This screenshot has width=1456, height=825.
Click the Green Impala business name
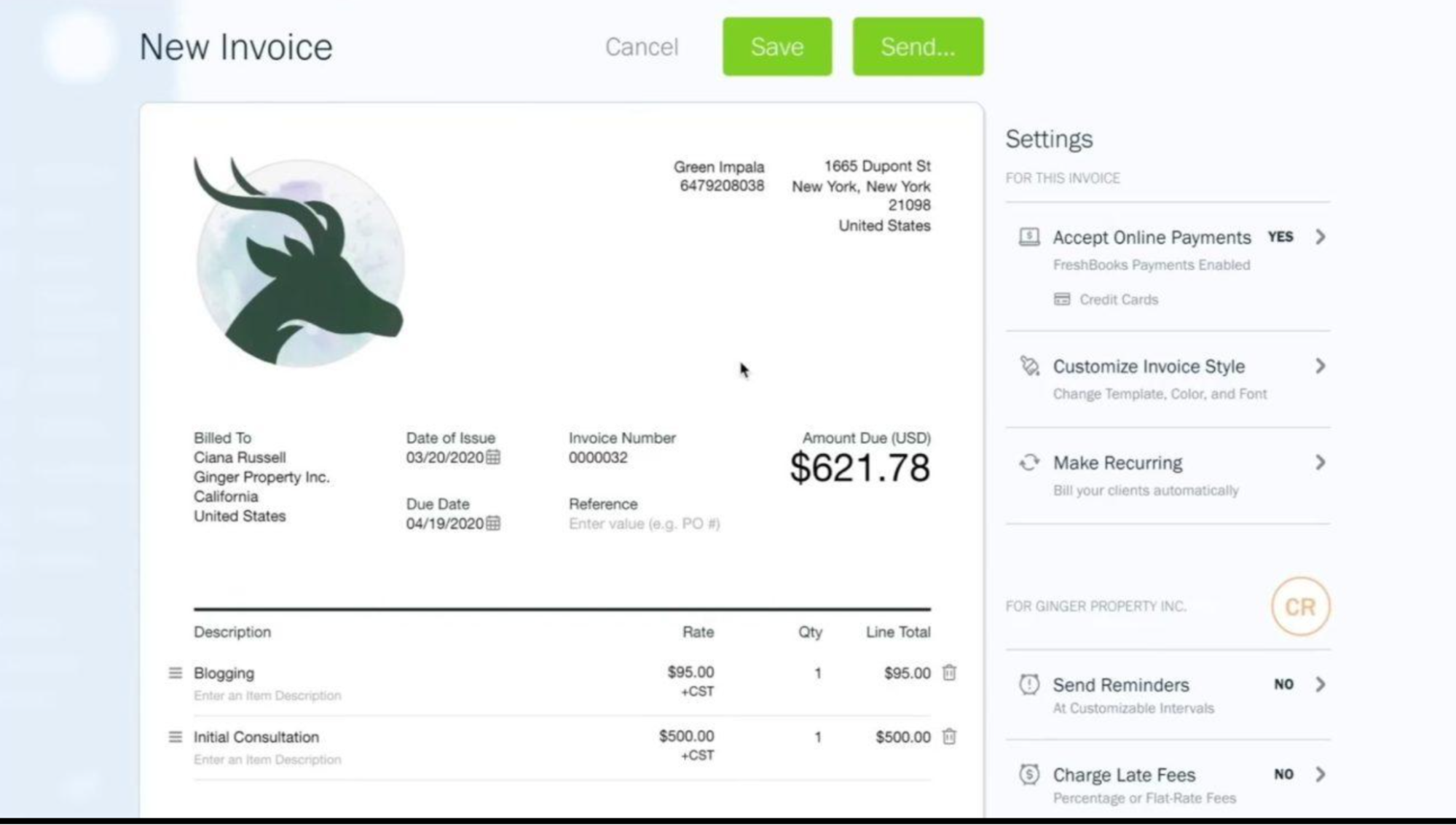719,167
